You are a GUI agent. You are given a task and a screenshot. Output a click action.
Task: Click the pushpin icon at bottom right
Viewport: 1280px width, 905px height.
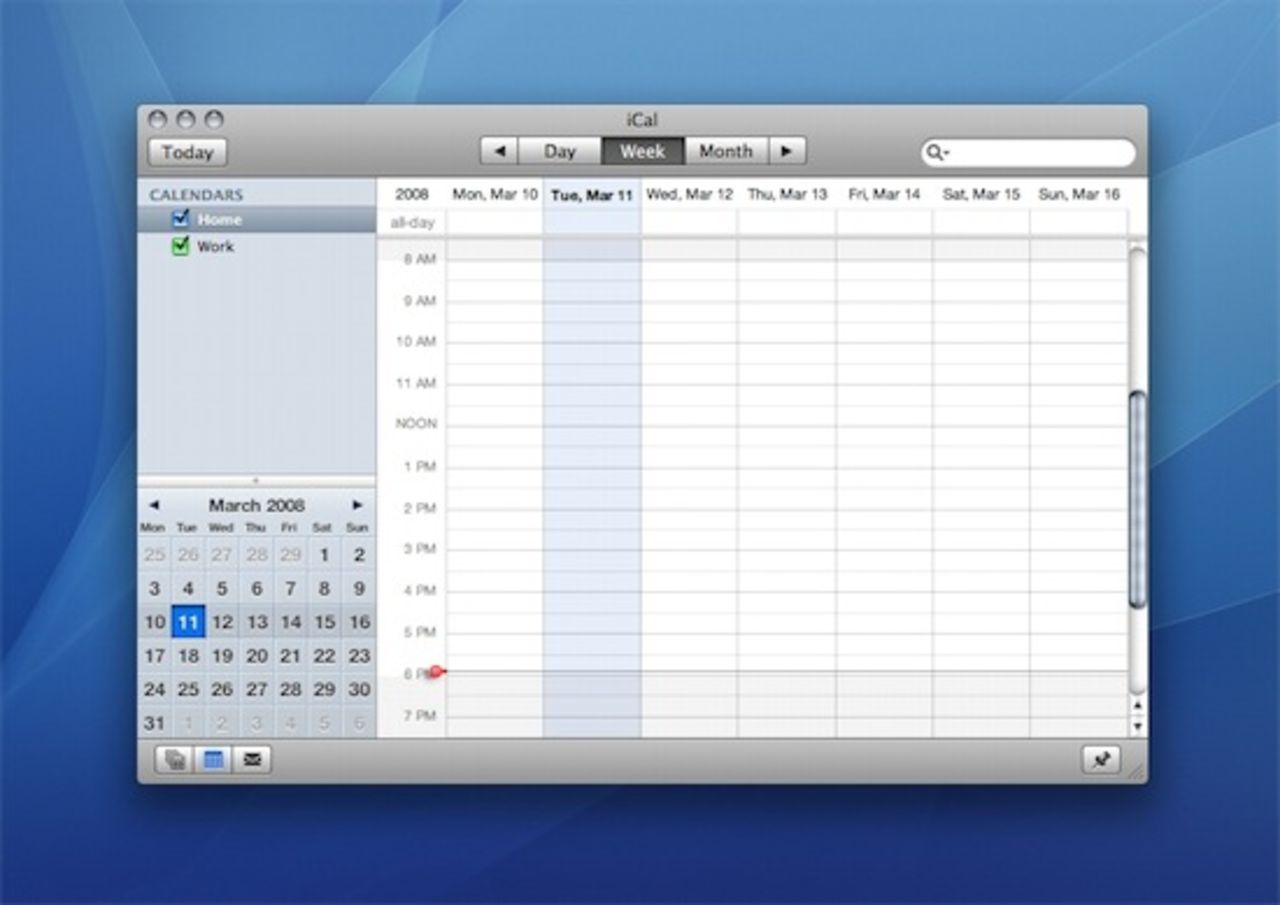pyautogui.click(x=1101, y=760)
